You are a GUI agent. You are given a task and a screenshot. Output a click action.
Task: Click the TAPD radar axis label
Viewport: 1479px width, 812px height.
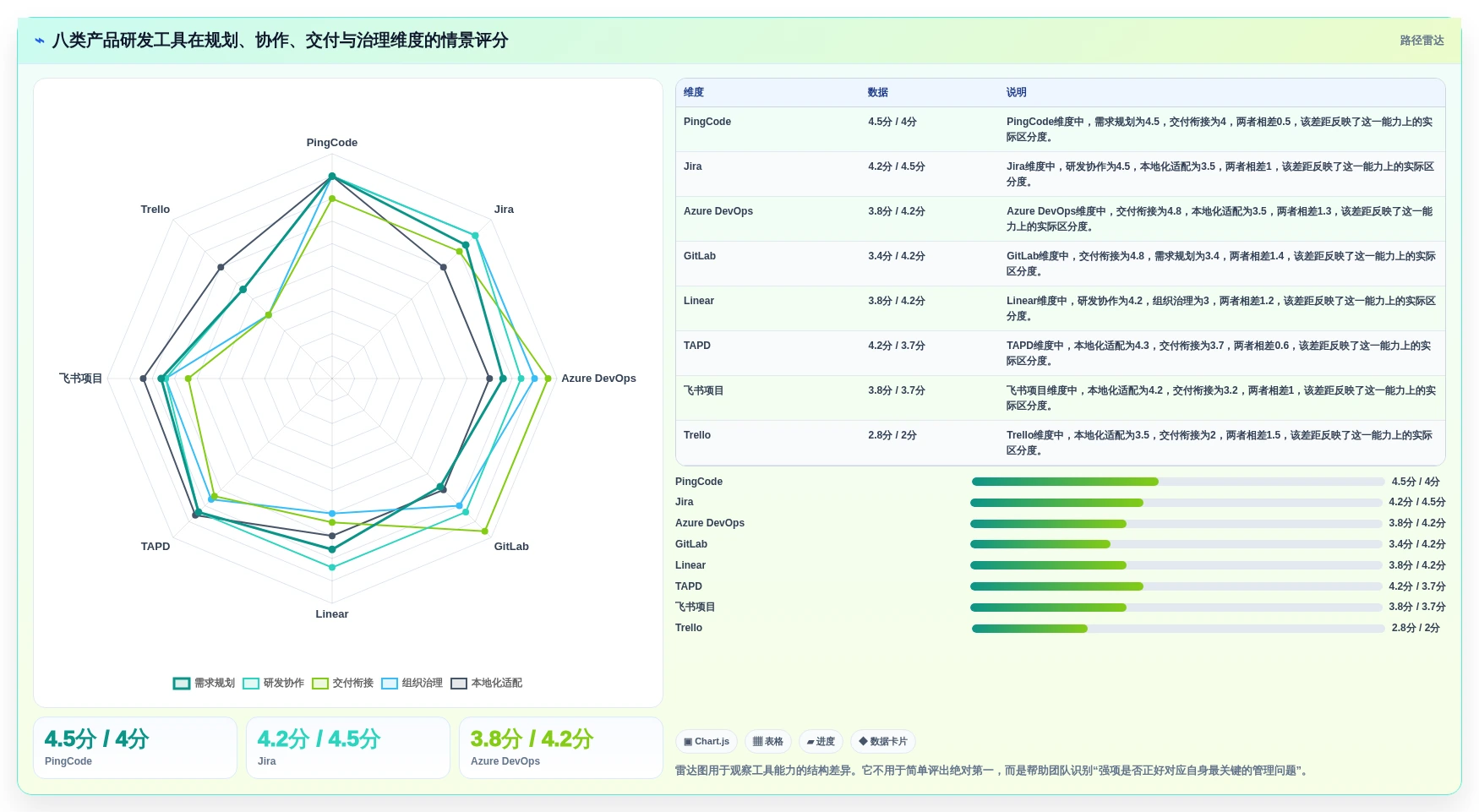click(156, 547)
